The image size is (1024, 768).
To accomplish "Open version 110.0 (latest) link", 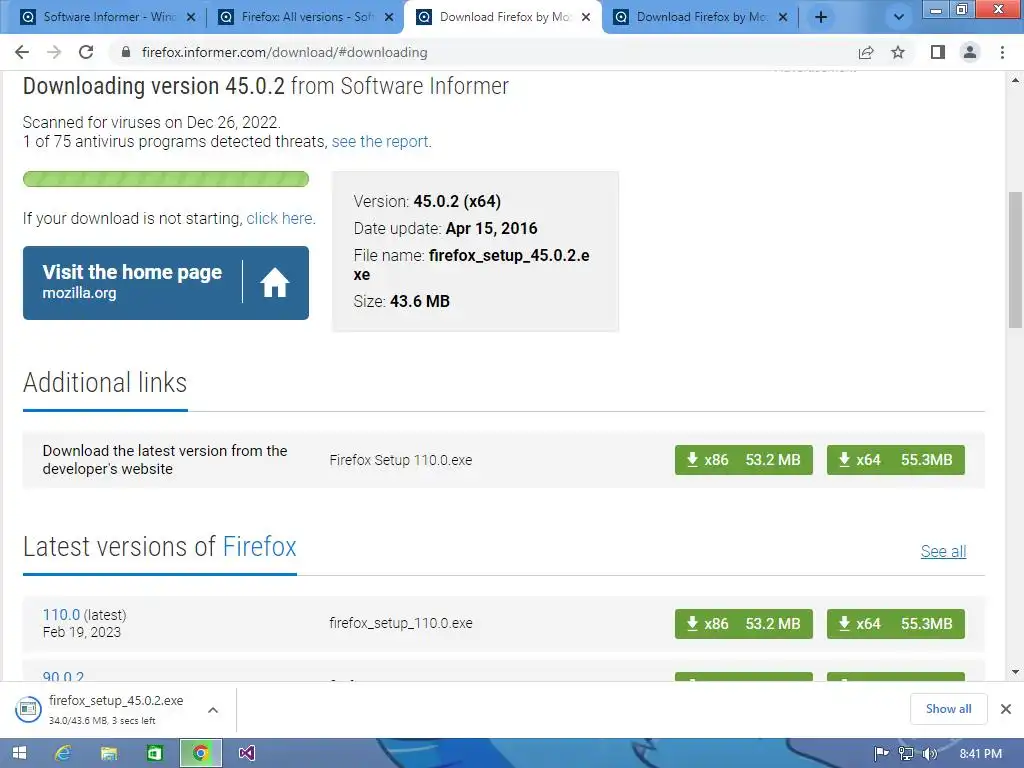I will click(x=61, y=615).
